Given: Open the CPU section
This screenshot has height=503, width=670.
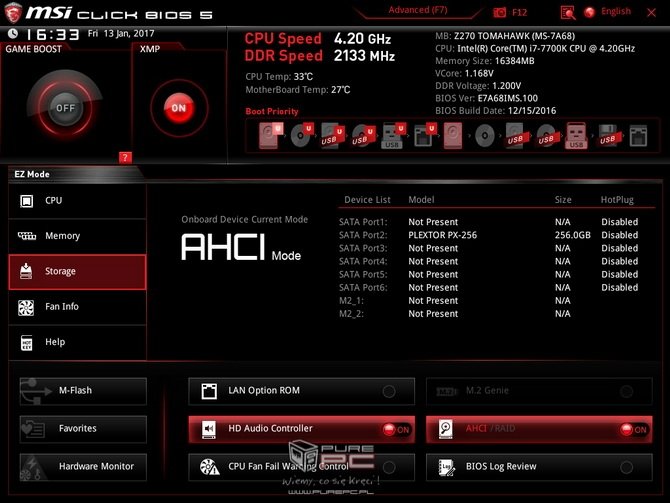Looking at the screenshot, I should 77,201.
